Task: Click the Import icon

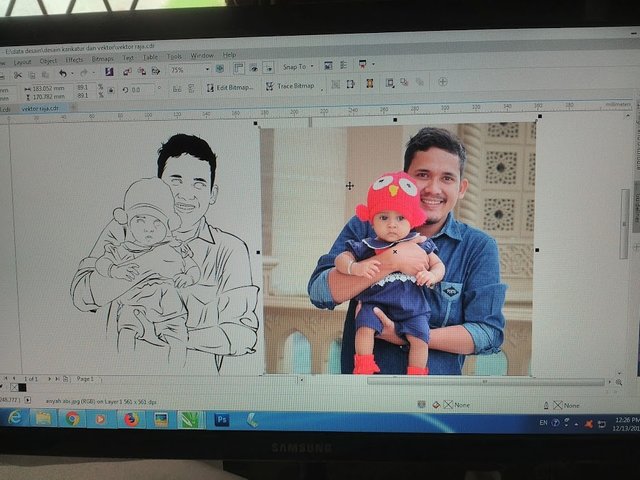Action: [127, 71]
